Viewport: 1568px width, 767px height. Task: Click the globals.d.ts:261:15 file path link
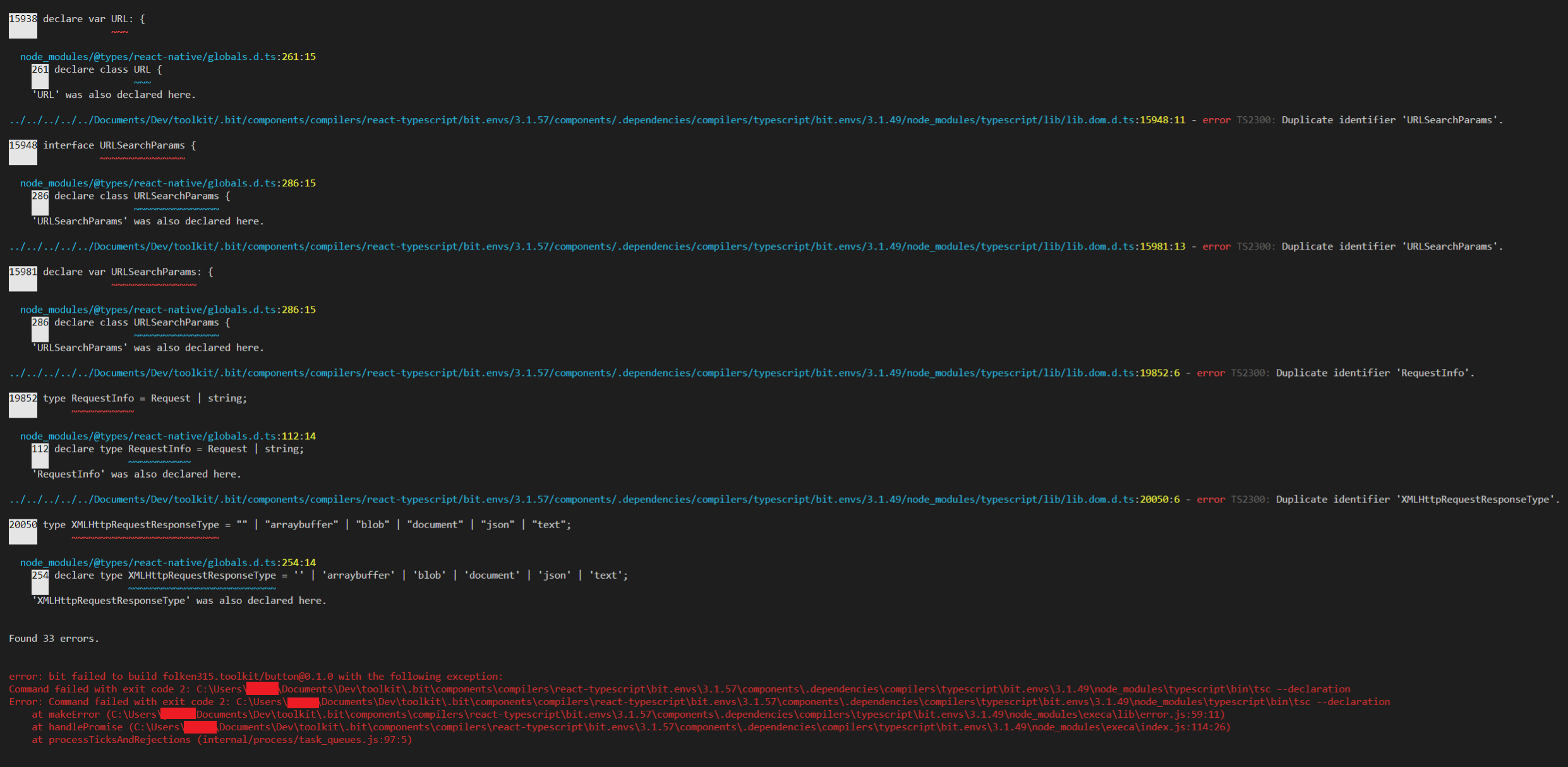click(x=168, y=57)
